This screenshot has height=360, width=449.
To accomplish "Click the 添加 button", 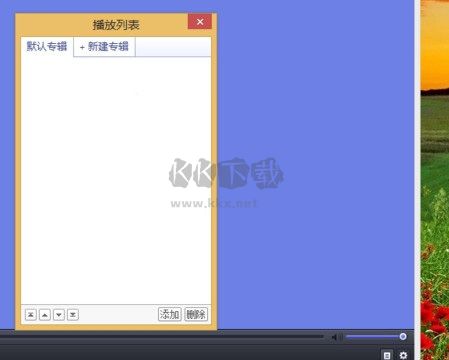I will tap(169, 314).
